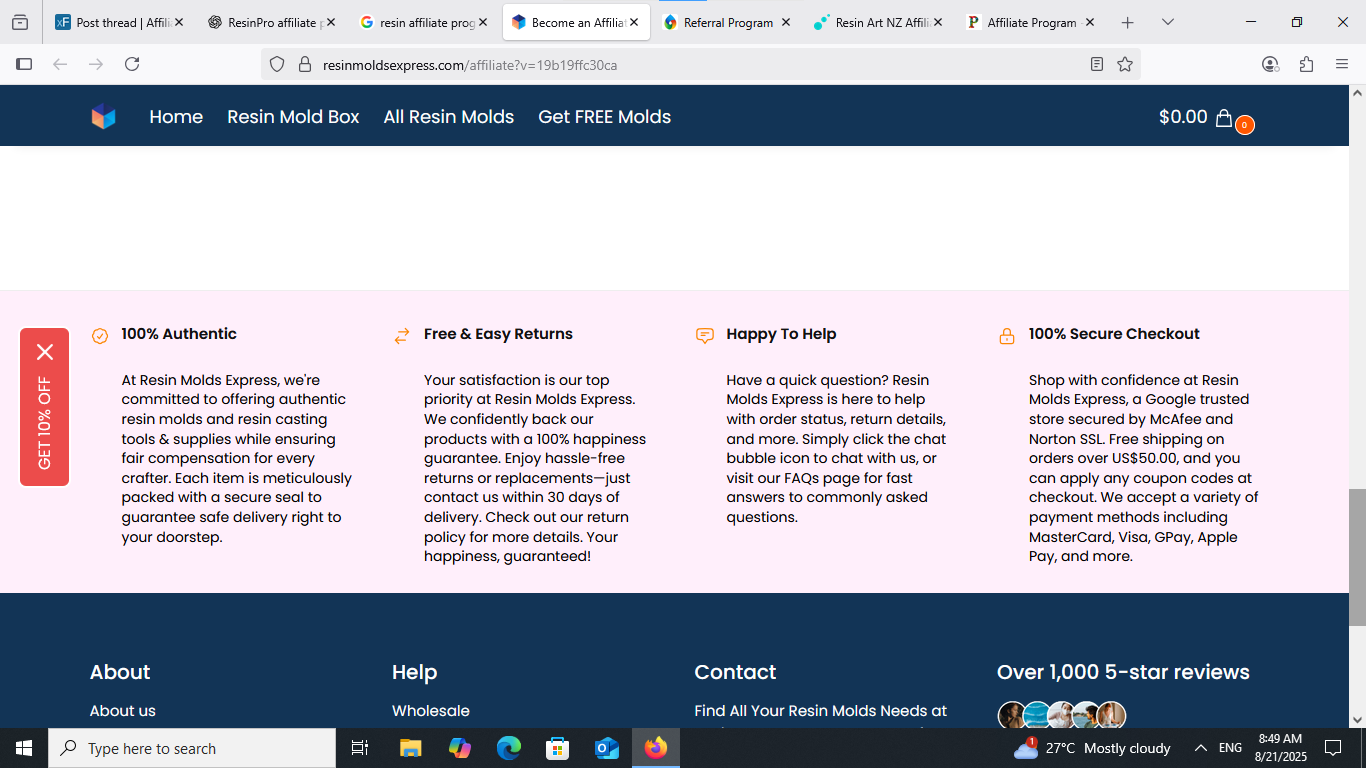Click the Resin Molds Express cube logo
Viewport: 1366px width, 768px height.
pyautogui.click(x=104, y=117)
